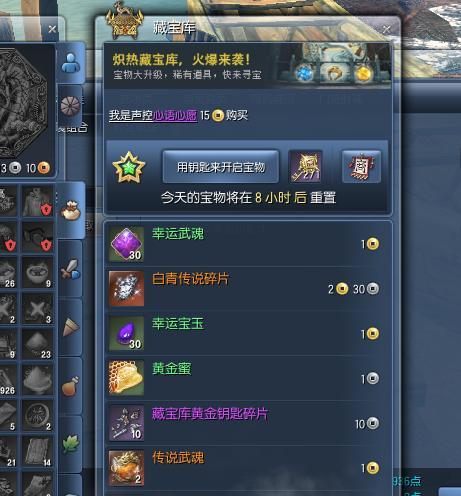Select the green leaf materials tab
This screenshot has height=496, width=461.
71,444
